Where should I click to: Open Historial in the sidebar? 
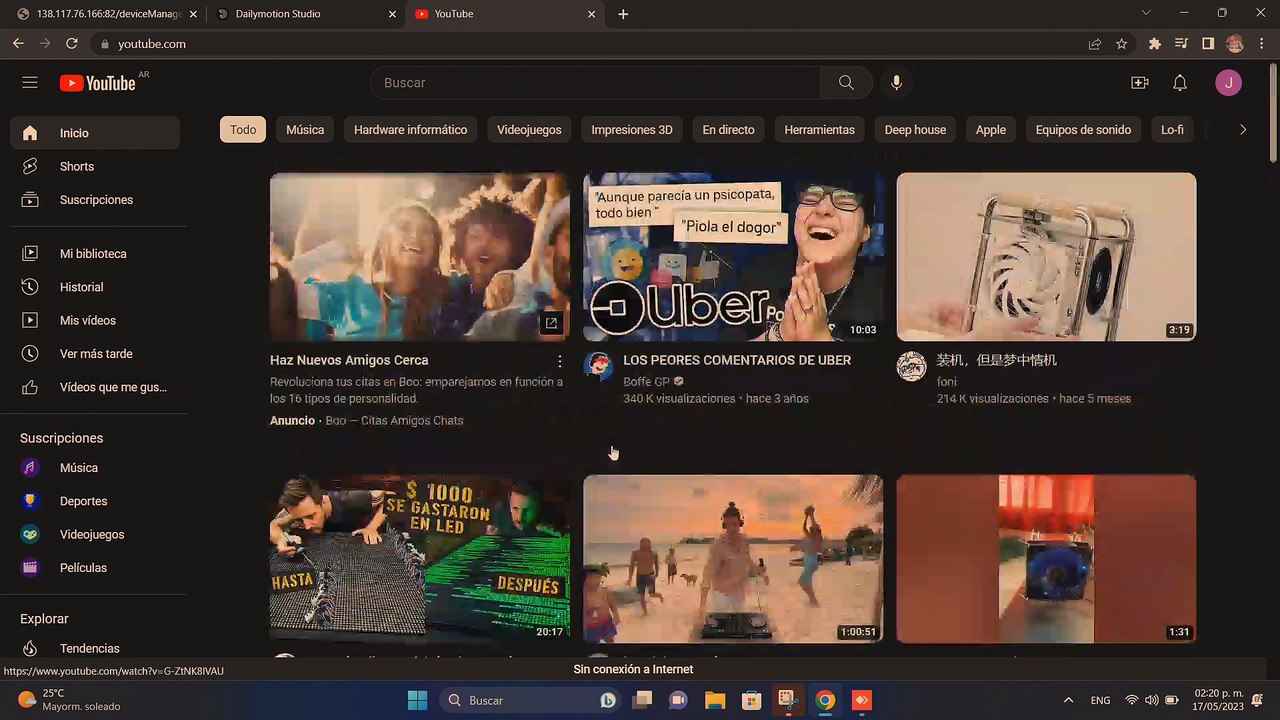95,287
